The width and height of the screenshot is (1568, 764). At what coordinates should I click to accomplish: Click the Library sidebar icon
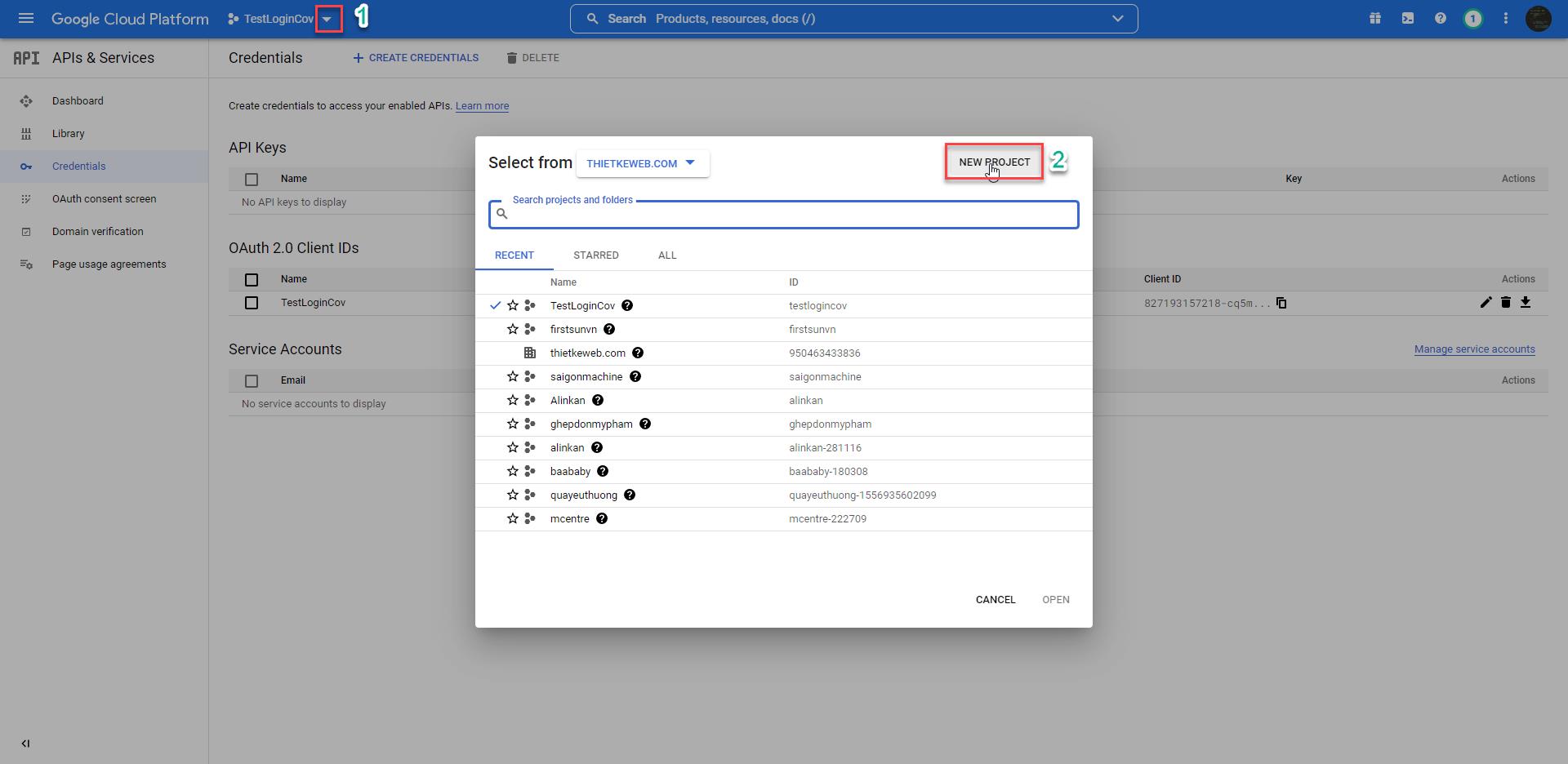[x=26, y=134]
